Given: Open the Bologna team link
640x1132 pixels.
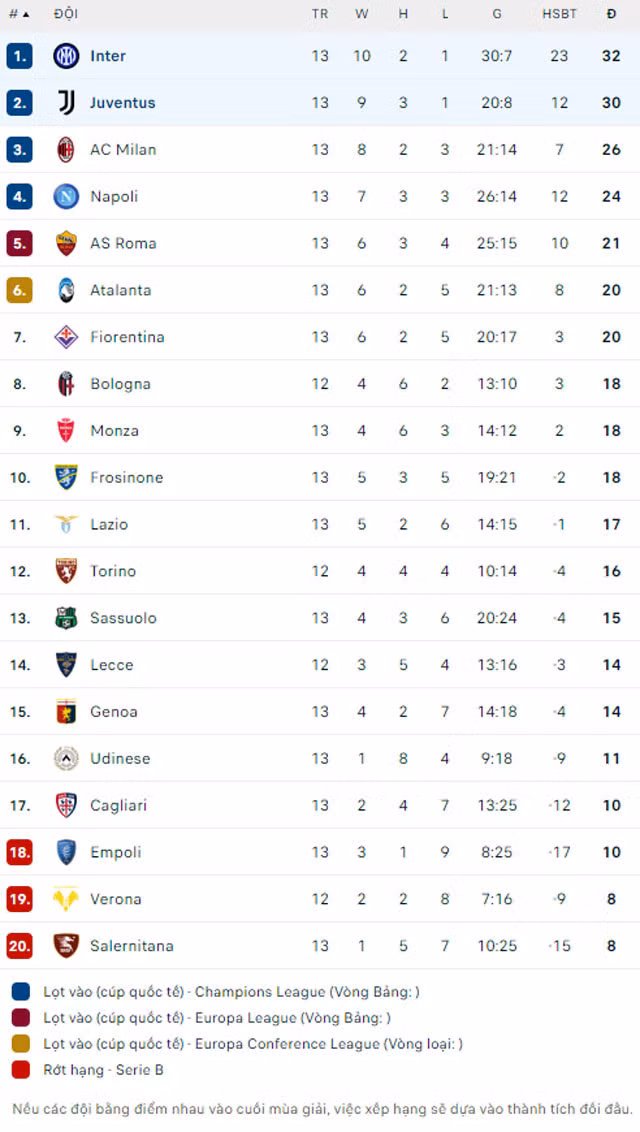Looking at the screenshot, I should (120, 384).
